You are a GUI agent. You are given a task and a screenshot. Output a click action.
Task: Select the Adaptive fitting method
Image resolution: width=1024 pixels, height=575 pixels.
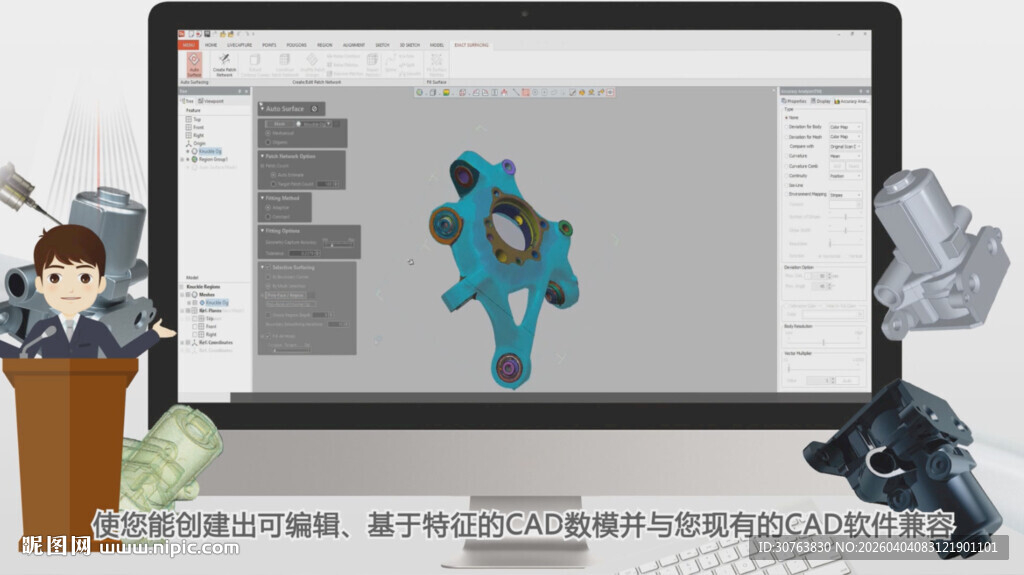[x=268, y=208]
